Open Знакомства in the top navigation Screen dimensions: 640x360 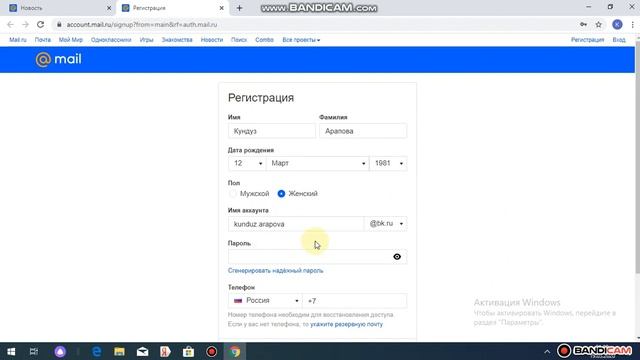[x=177, y=40]
